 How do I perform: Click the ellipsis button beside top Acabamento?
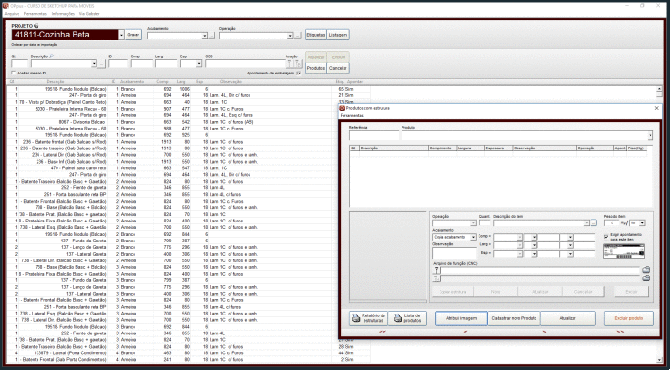212,36
